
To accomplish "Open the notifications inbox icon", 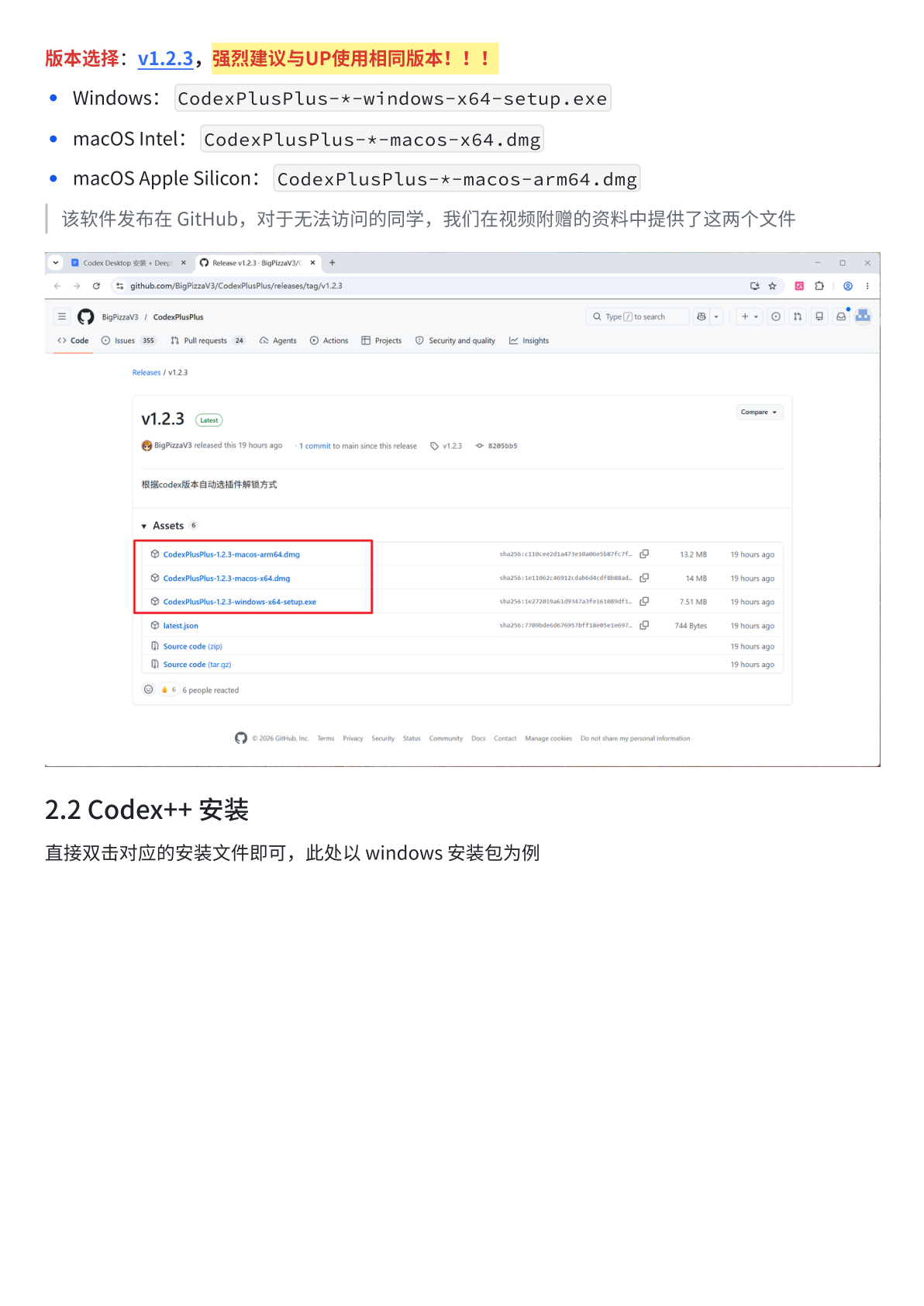I will click(841, 316).
